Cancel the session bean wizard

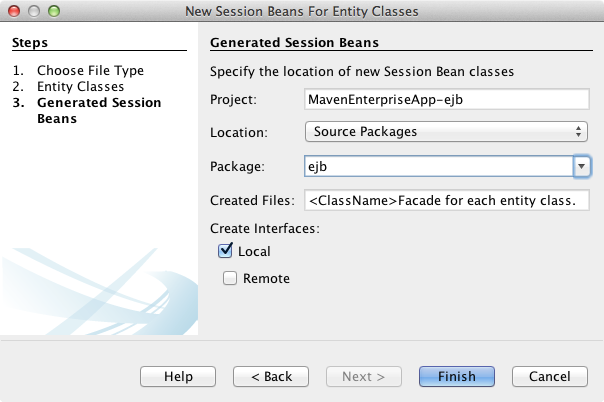click(549, 376)
